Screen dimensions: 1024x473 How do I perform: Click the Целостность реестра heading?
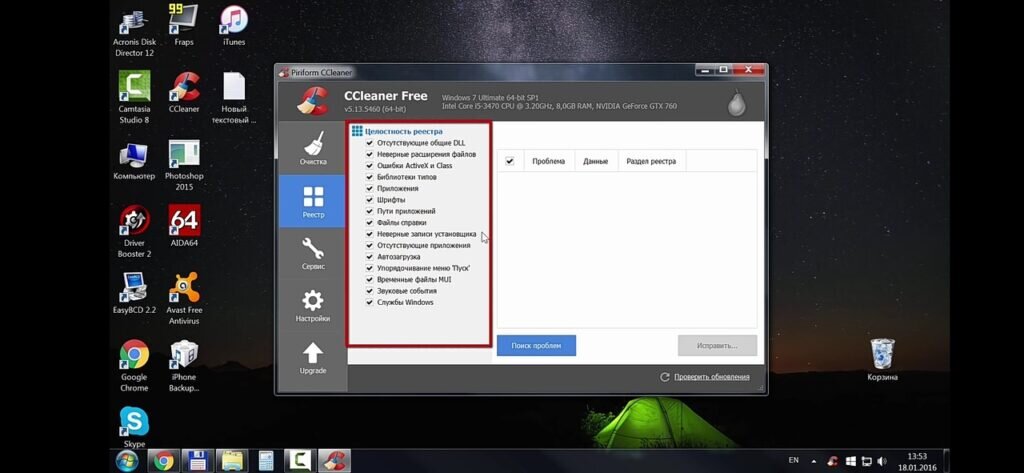coord(404,131)
